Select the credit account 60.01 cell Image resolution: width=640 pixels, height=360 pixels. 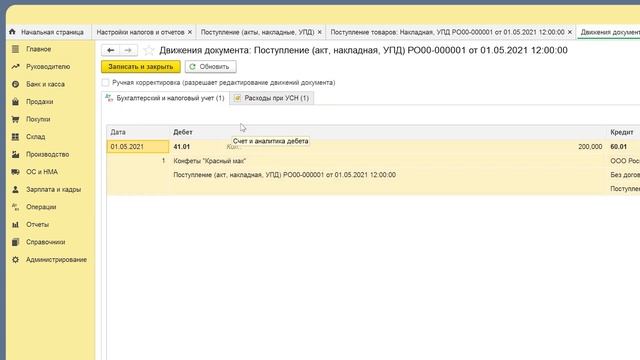(x=618, y=147)
